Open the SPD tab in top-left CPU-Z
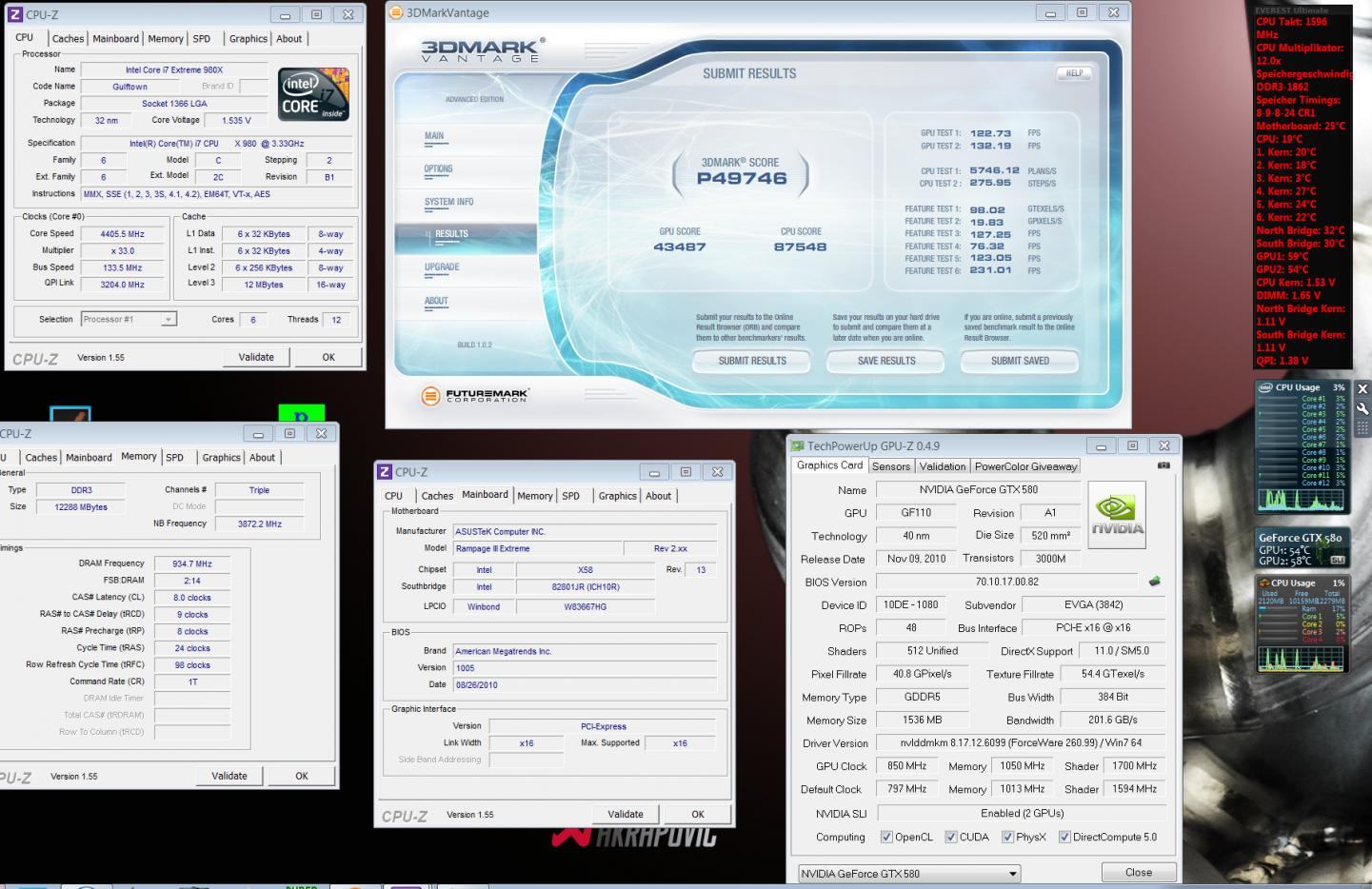 click(202, 39)
